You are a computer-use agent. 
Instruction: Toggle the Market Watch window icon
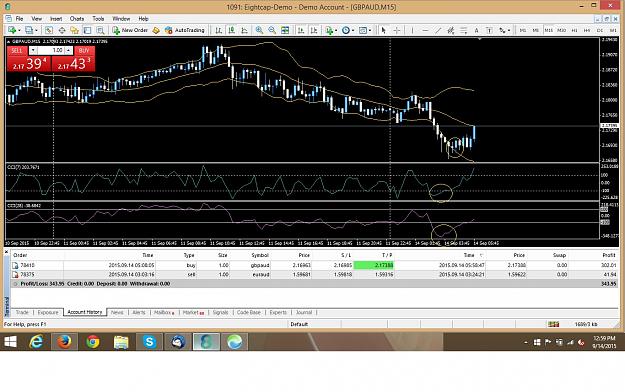pos(49,30)
